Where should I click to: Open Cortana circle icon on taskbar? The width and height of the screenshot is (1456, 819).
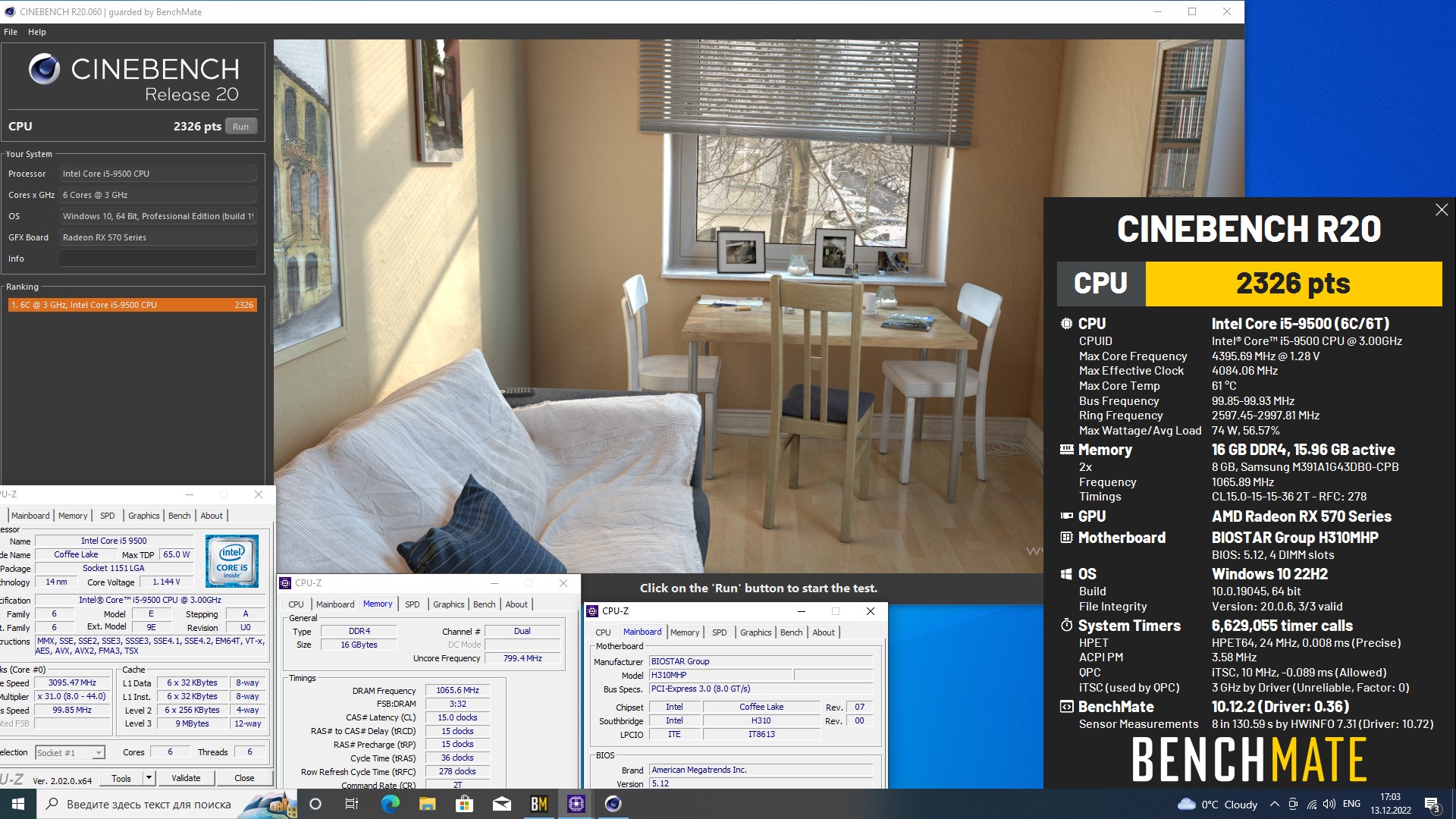click(315, 804)
